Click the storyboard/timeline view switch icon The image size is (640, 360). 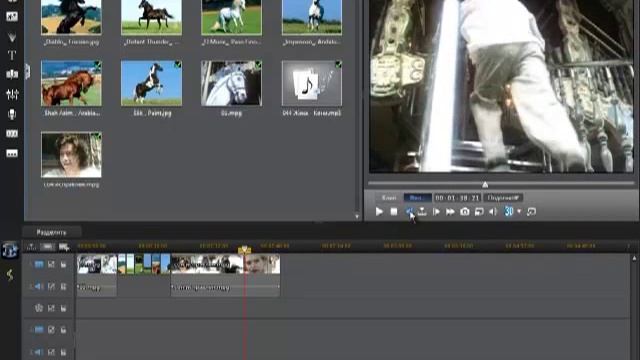(x=10, y=250)
